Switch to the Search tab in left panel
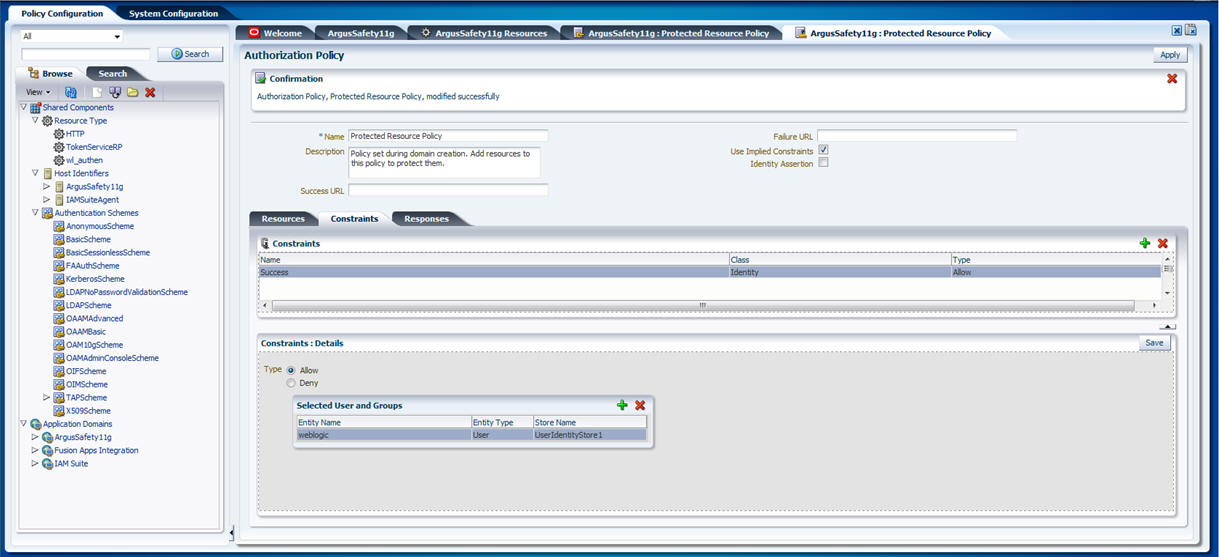This screenshot has height=557, width=1219. point(113,73)
